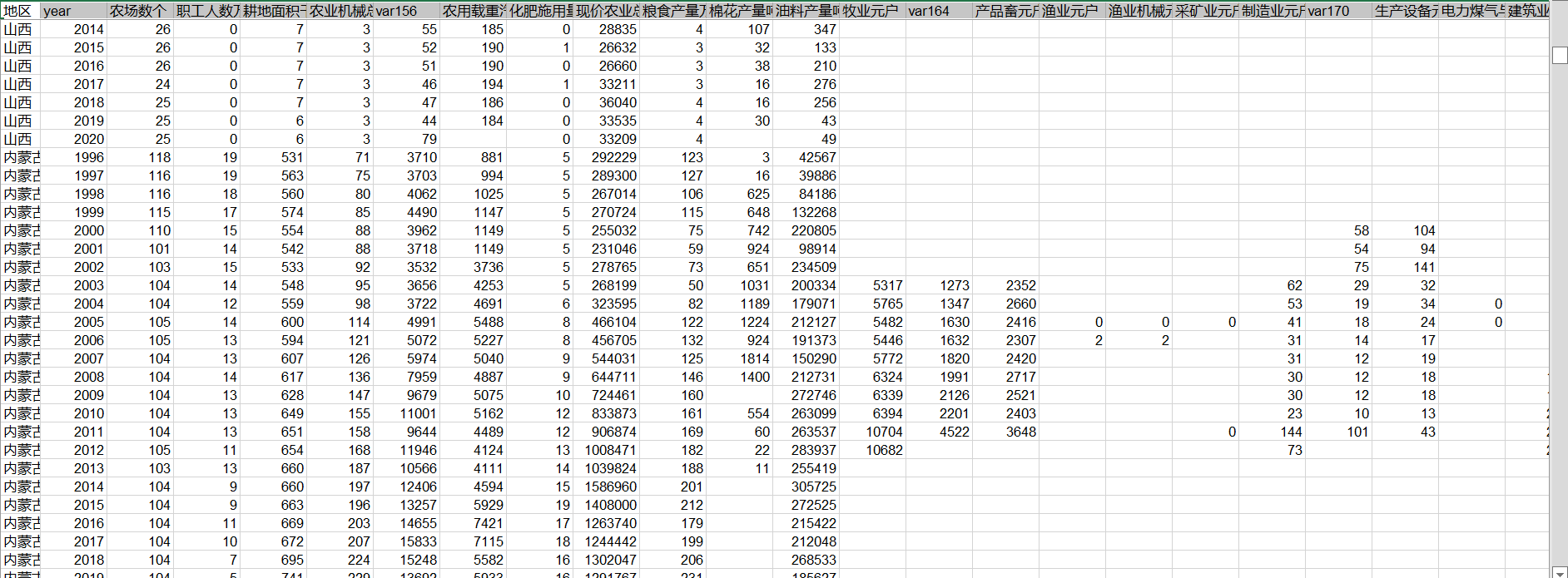Click the var156 column header
1568x578 pixels.
pos(406,11)
